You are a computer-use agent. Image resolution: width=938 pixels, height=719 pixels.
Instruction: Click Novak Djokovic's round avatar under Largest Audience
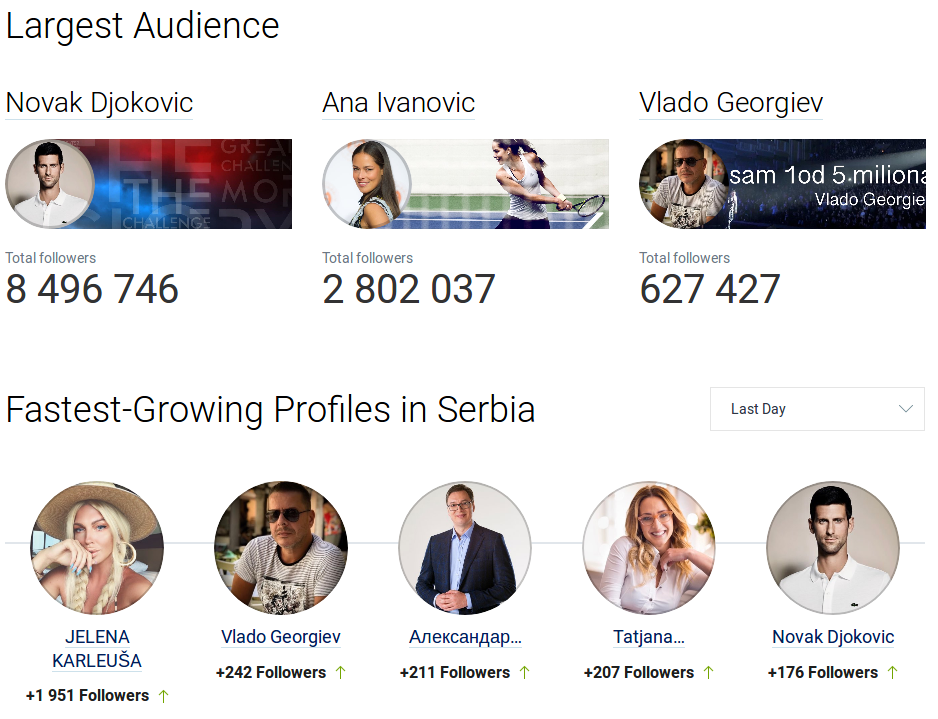[x=50, y=184]
